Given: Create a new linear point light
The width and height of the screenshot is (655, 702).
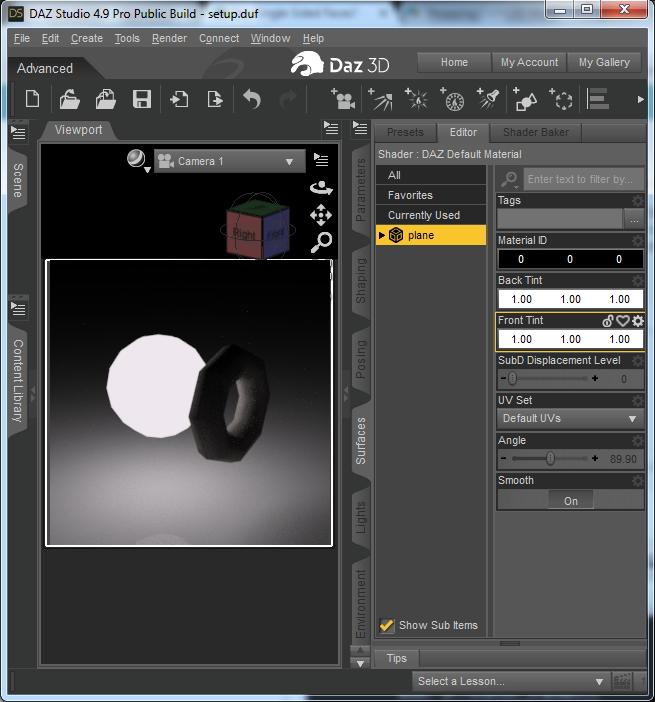Looking at the screenshot, I should pos(452,99).
